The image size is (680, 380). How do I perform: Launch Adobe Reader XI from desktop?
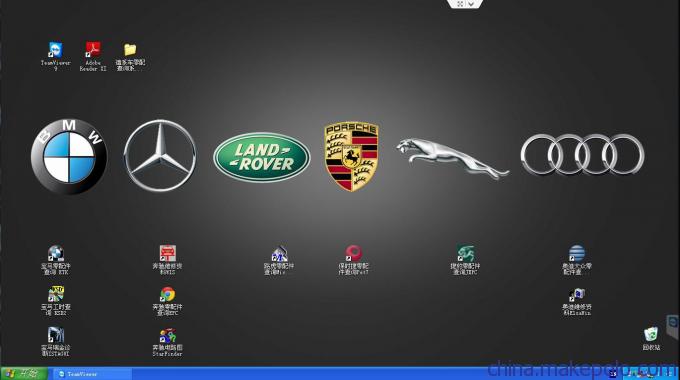(93, 56)
